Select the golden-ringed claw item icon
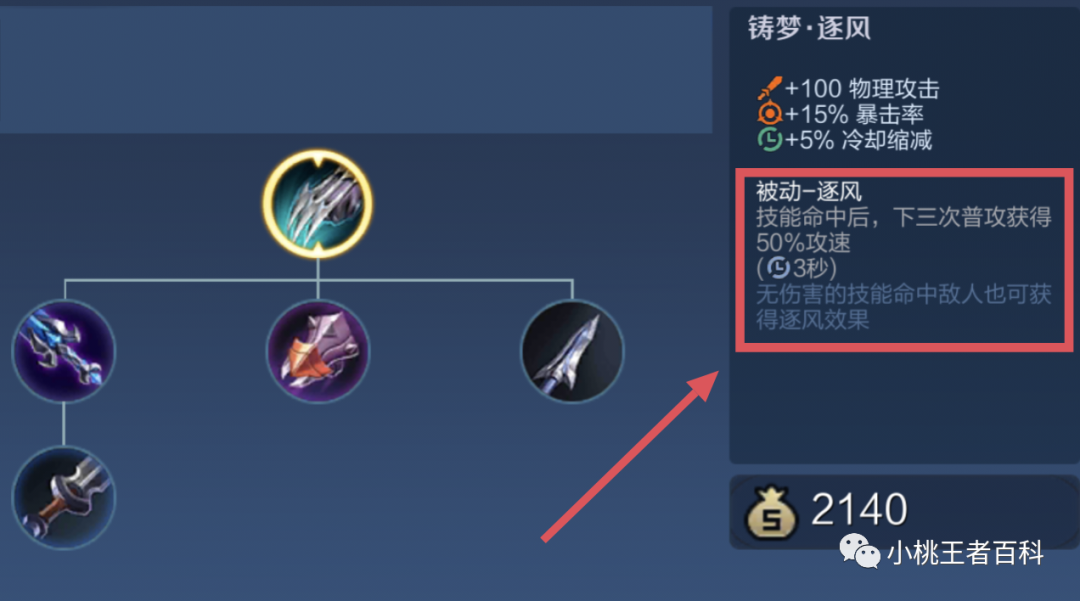Image resolution: width=1080 pixels, height=601 pixels. click(318, 204)
